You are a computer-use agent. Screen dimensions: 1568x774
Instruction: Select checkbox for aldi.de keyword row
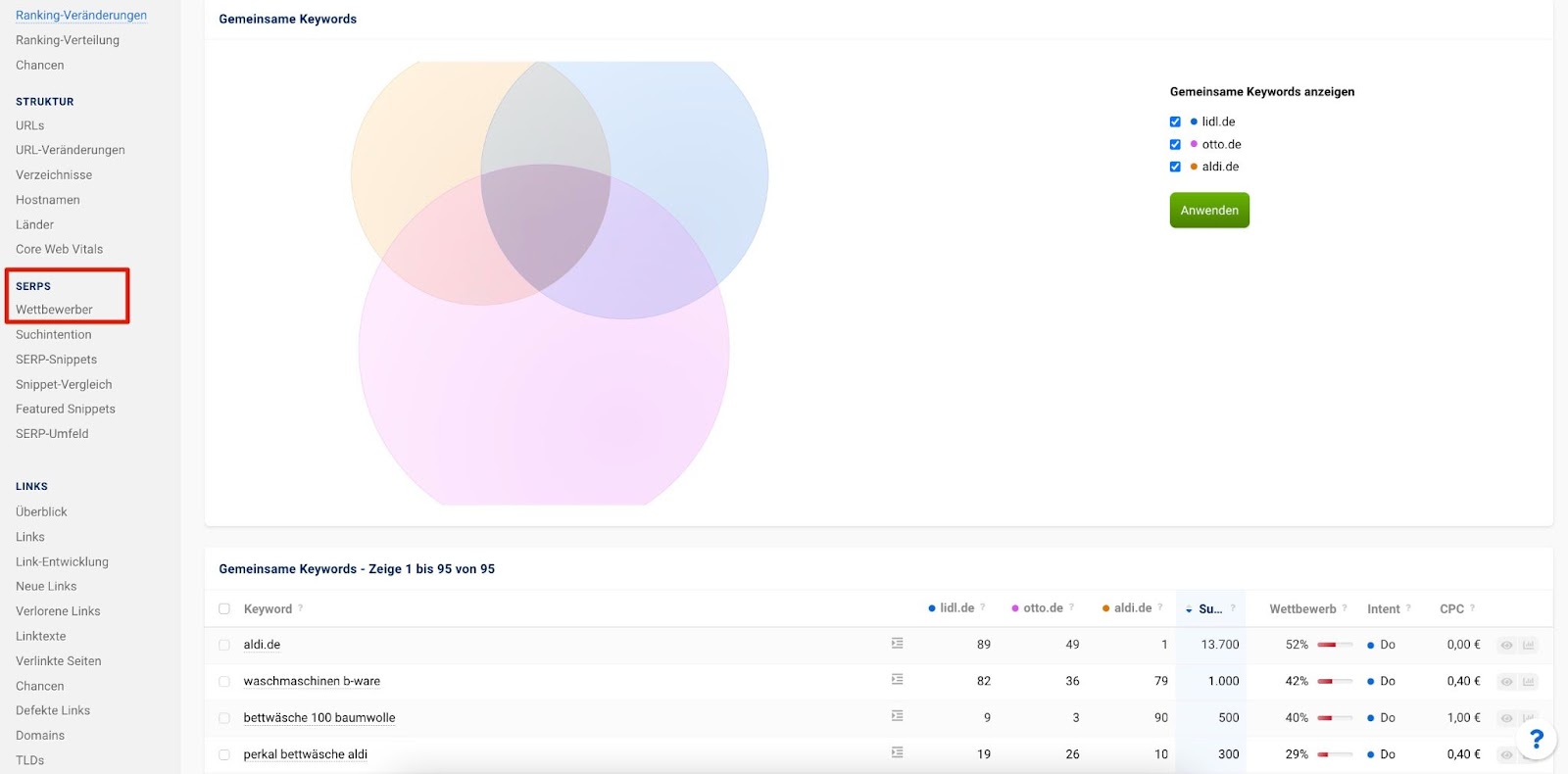(224, 645)
